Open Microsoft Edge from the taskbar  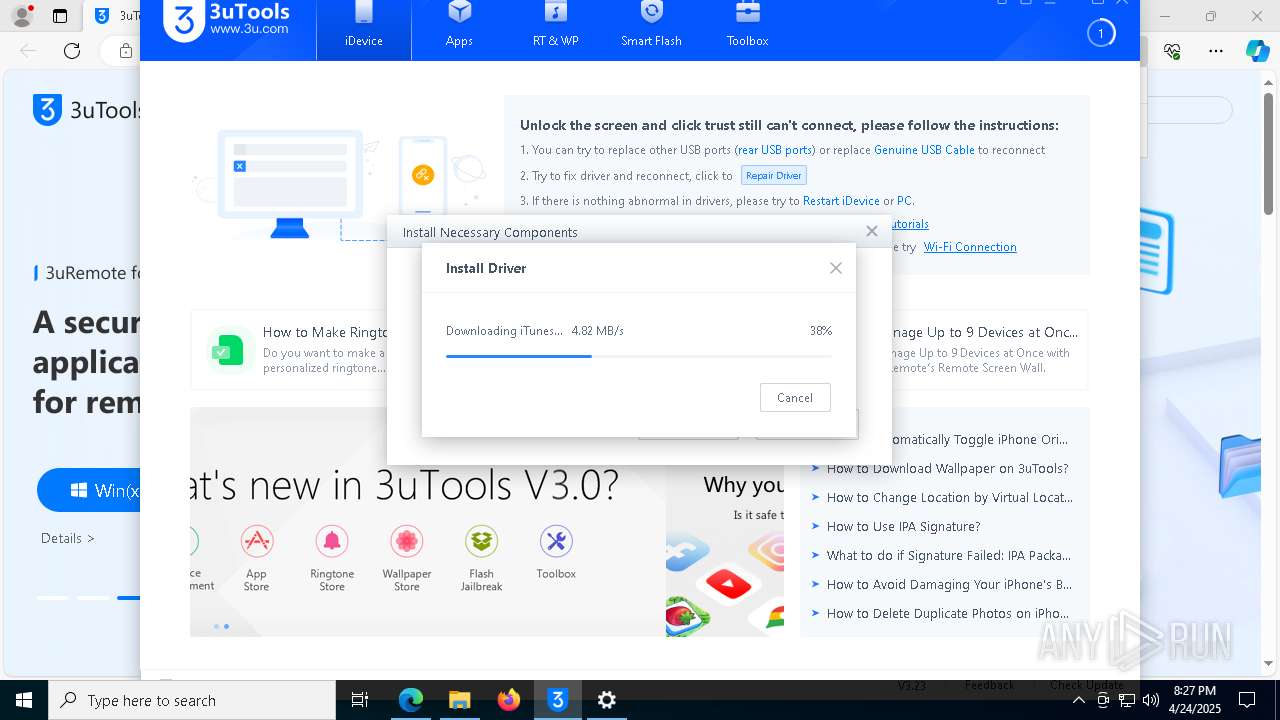pyautogui.click(x=411, y=700)
